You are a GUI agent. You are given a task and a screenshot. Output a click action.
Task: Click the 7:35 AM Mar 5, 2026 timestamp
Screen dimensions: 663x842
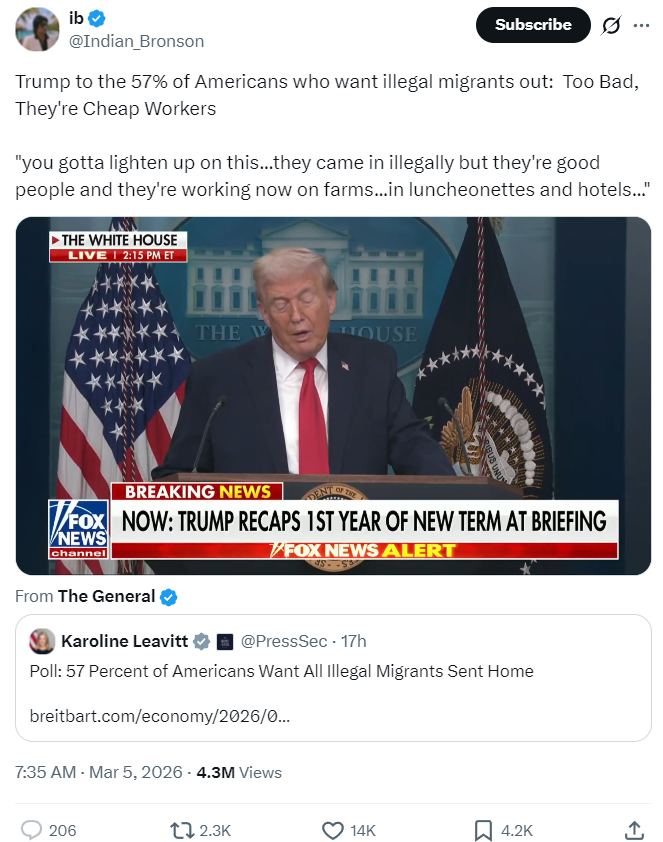point(99,772)
